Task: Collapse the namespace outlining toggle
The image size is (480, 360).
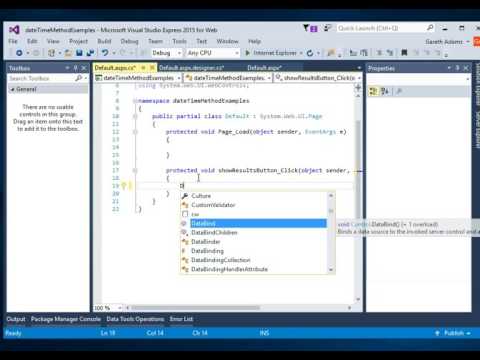Action: (135, 101)
